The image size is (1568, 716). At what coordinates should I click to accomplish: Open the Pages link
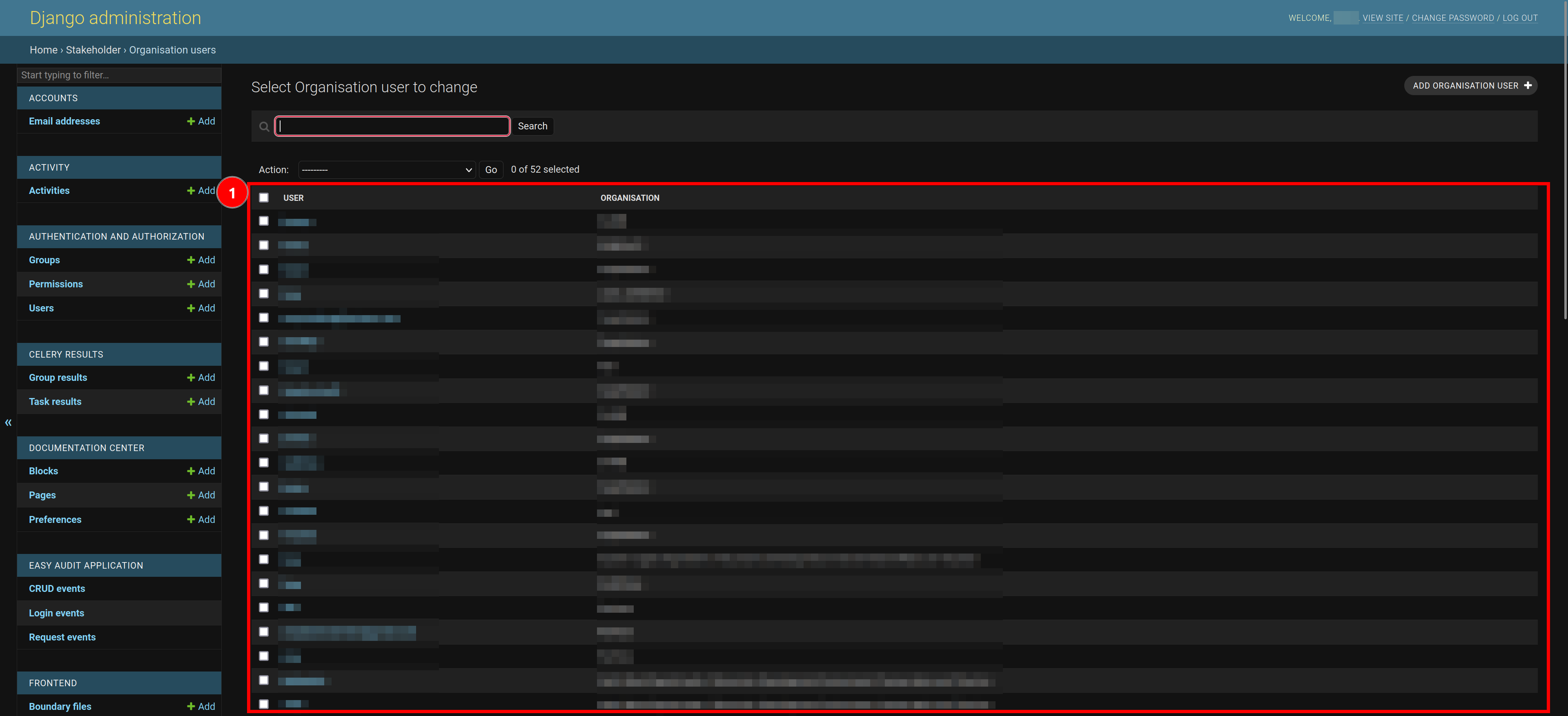42,495
